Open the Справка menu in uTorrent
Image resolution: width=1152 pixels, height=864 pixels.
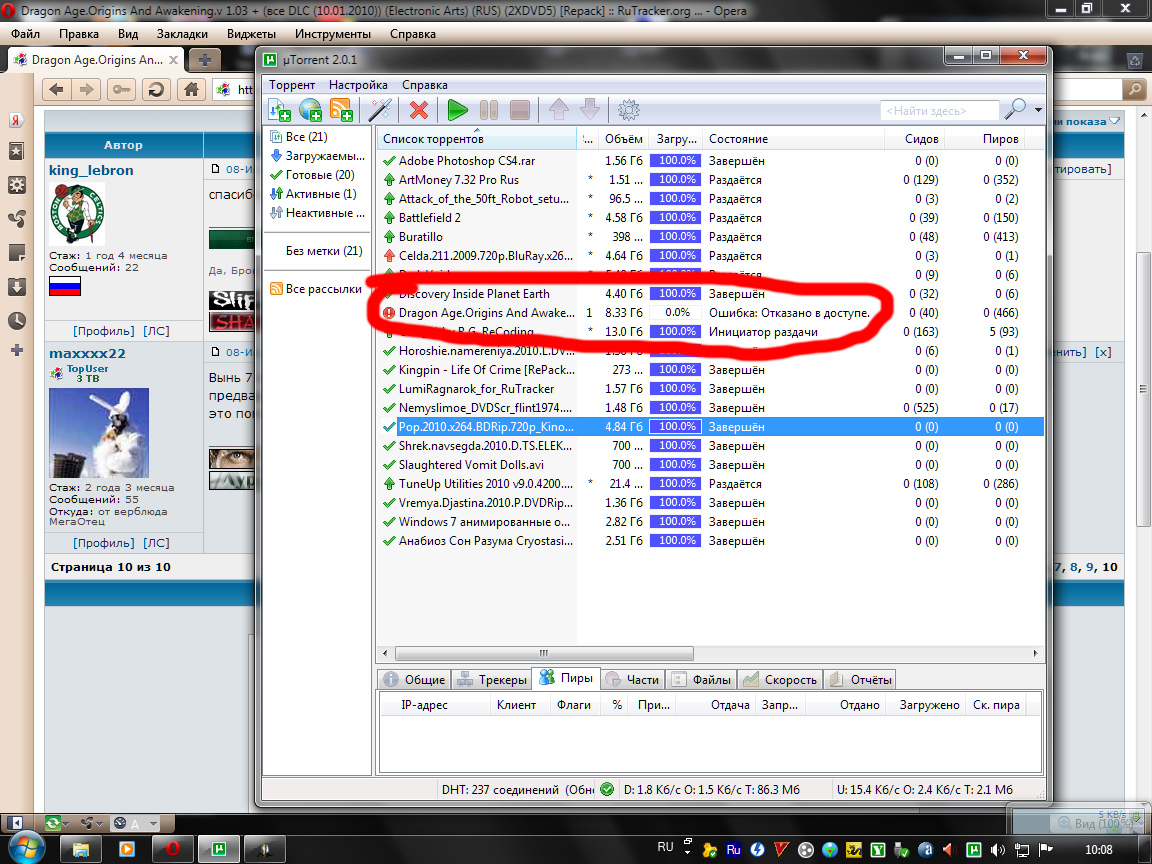425,84
